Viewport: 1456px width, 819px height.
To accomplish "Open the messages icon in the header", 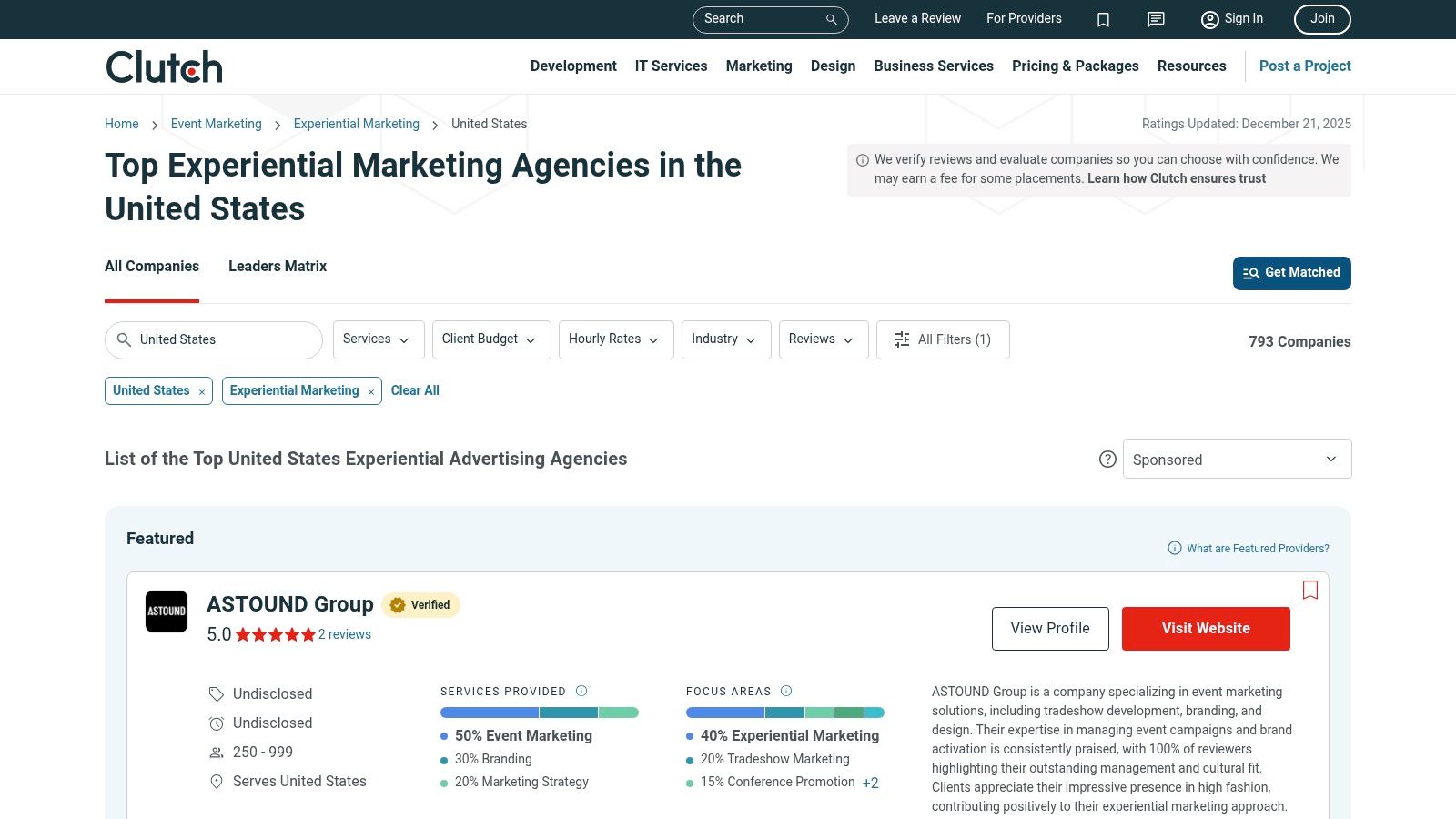I will pos(1155,19).
